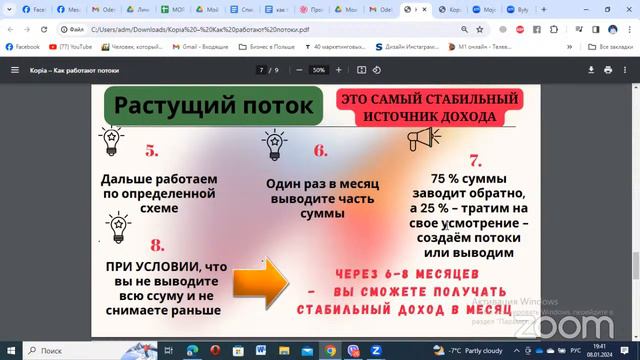
Task: Click the file info indicator labeled Файл
Action: click(x=72, y=29)
